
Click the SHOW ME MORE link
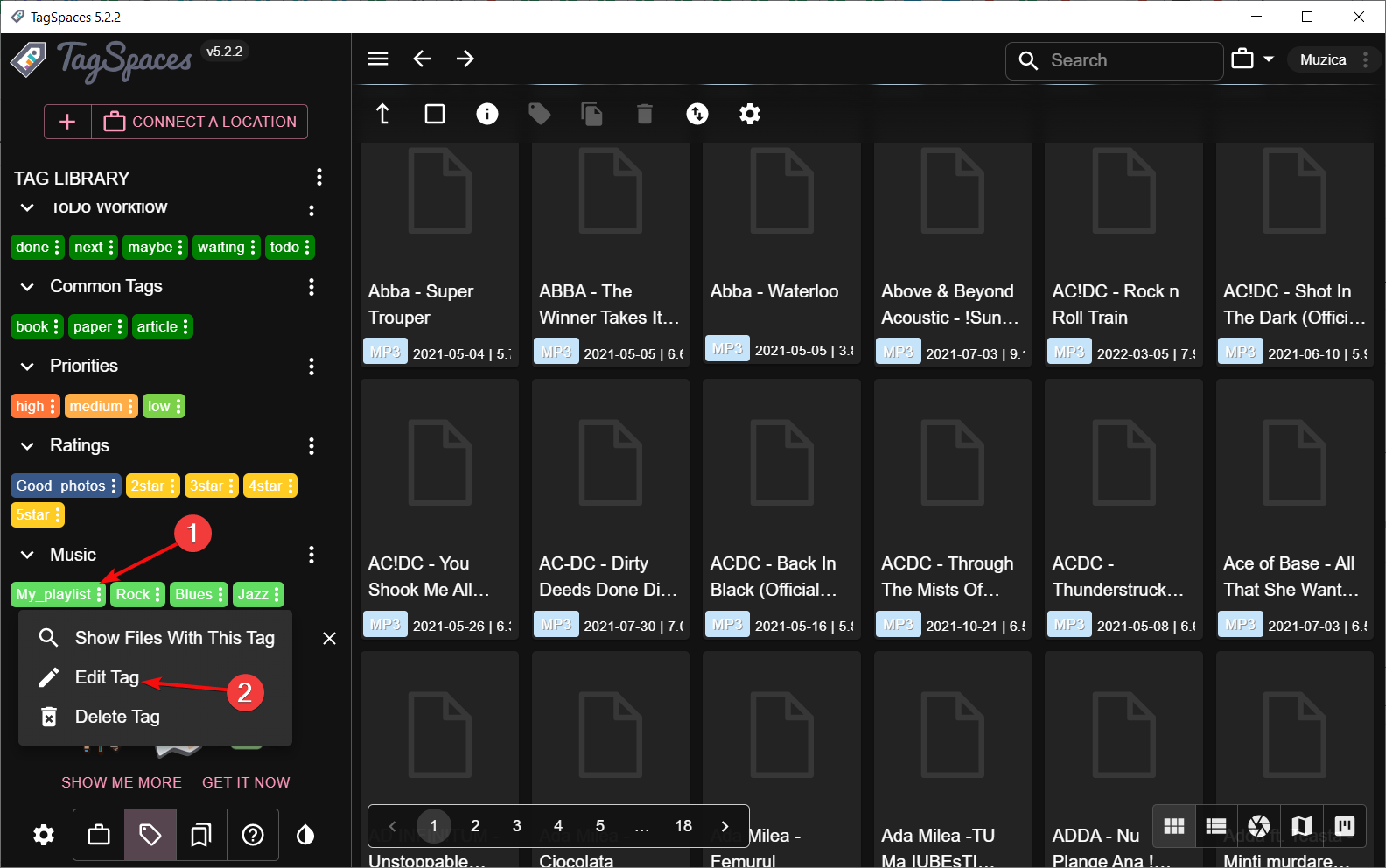(x=122, y=782)
